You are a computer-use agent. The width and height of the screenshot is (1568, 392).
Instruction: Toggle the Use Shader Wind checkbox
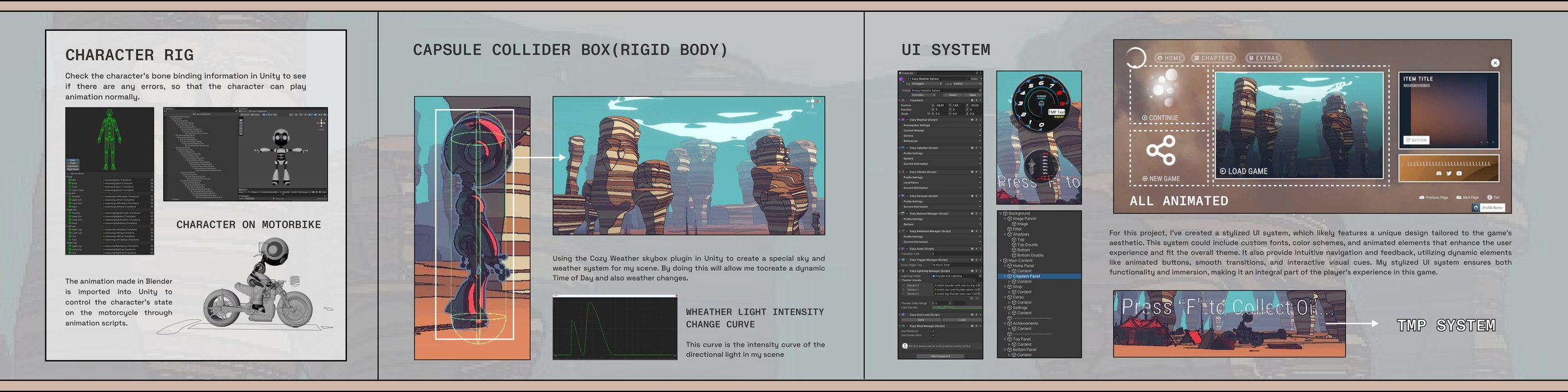click(933, 335)
